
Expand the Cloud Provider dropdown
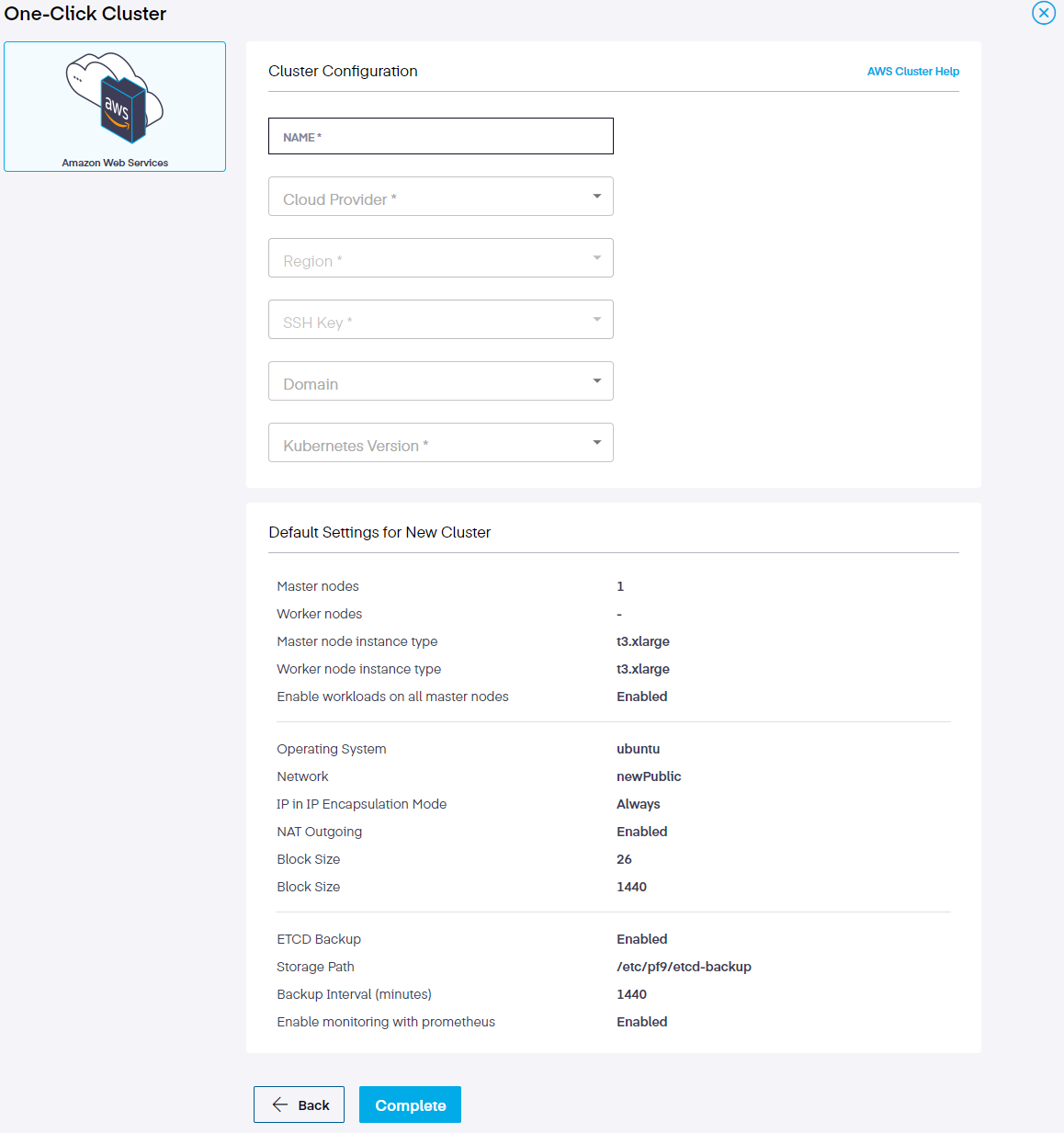(440, 197)
